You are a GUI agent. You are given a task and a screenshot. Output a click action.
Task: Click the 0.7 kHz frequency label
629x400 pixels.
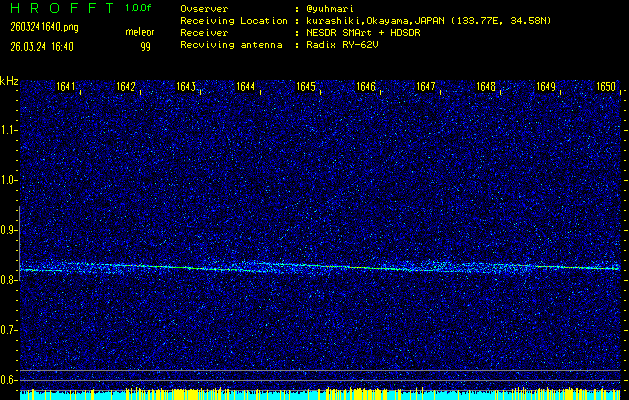[x=9, y=329]
